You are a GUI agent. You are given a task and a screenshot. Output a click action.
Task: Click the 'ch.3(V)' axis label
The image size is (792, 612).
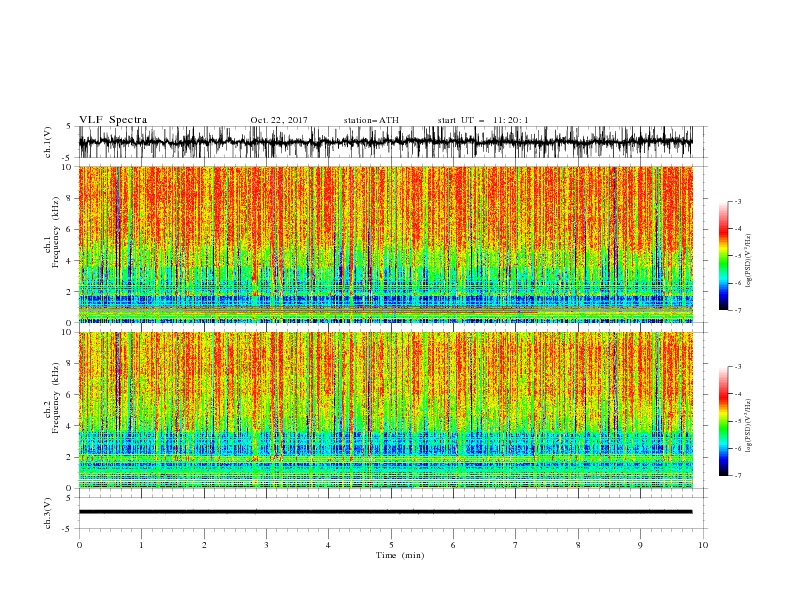48,513
